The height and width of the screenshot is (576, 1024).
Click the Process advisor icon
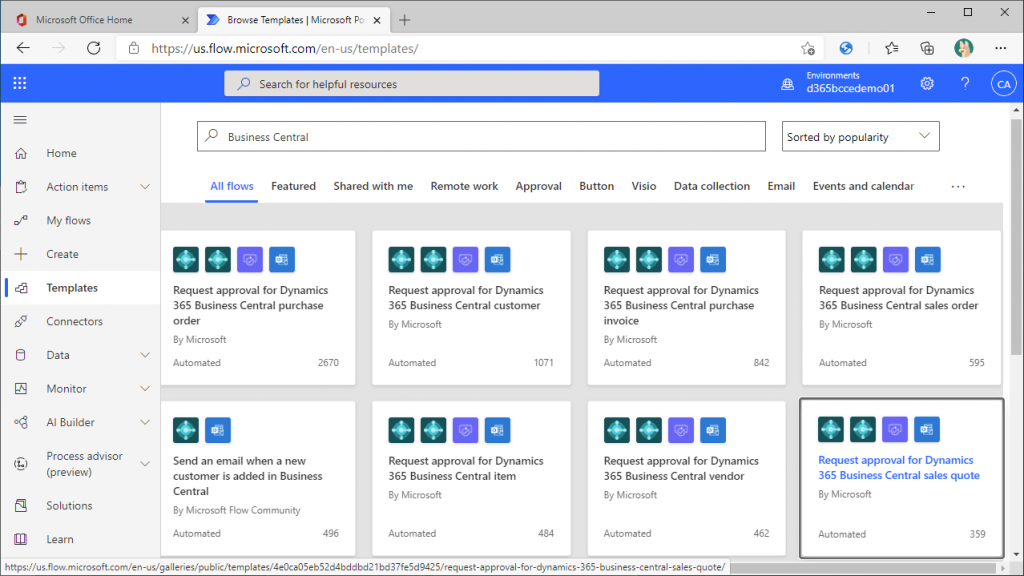[21, 464]
